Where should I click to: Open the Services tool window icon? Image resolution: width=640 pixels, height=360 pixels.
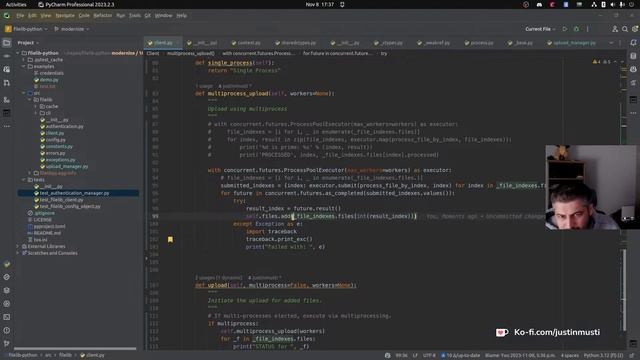(x=7, y=304)
